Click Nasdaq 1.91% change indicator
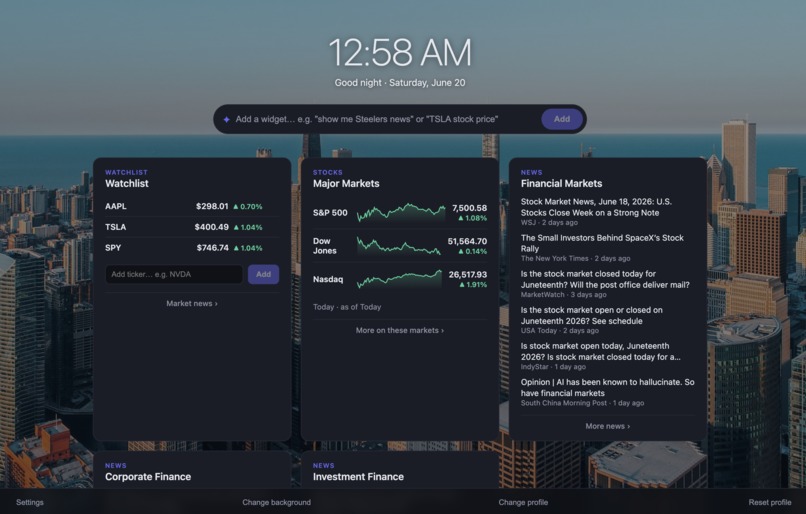806x514 pixels. point(473,285)
